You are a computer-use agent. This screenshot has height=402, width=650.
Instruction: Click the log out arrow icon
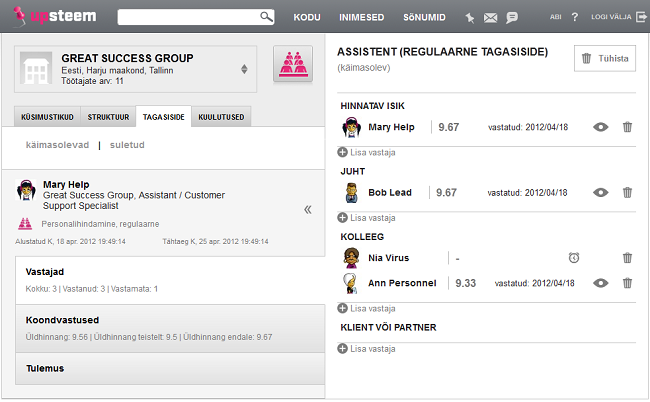(641, 17)
